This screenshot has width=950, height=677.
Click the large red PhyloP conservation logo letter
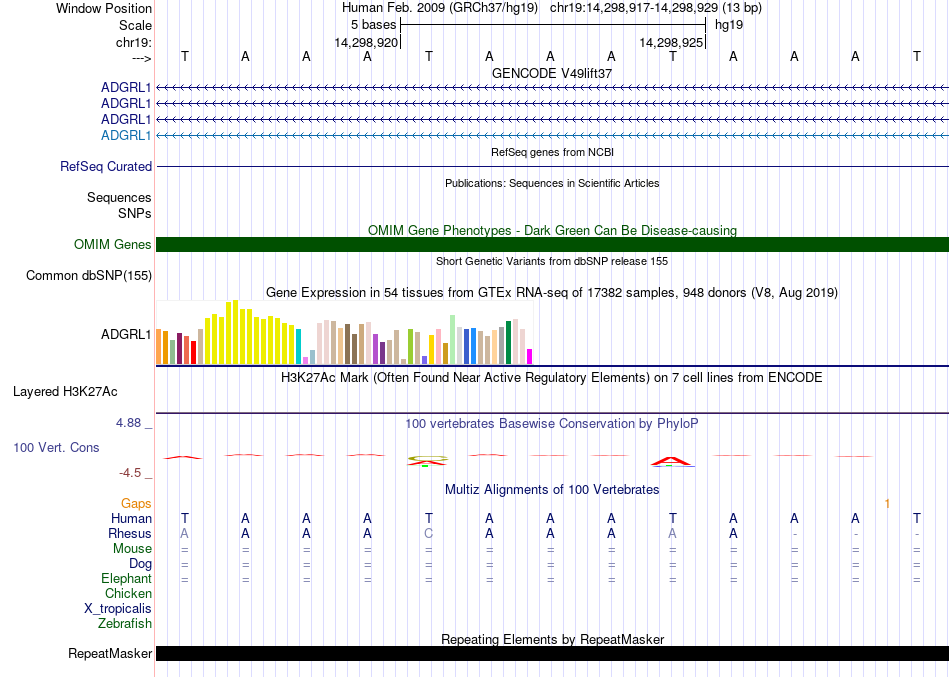click(672, 460)
